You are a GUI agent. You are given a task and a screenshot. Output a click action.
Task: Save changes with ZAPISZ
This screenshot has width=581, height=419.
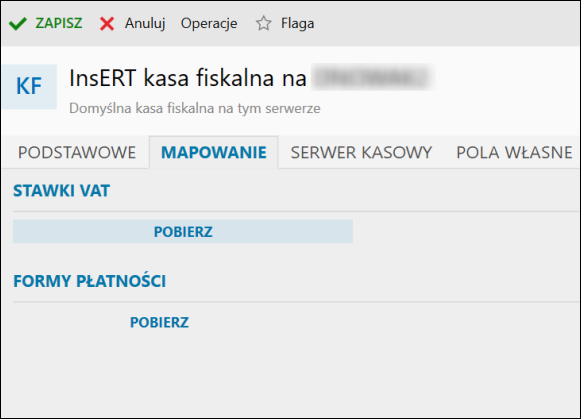click(59, 23)
